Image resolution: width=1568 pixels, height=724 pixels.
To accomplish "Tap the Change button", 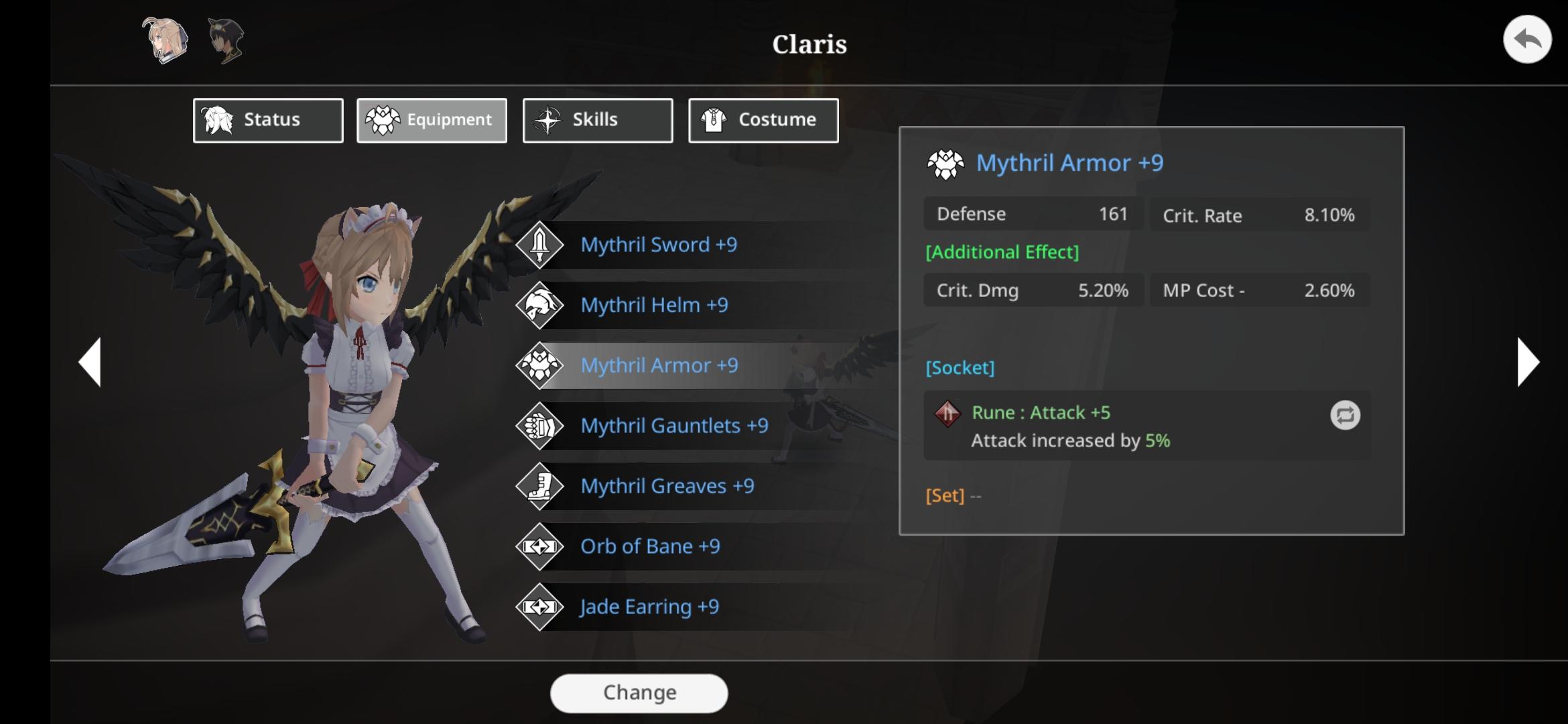I will [x=639, y=693].
